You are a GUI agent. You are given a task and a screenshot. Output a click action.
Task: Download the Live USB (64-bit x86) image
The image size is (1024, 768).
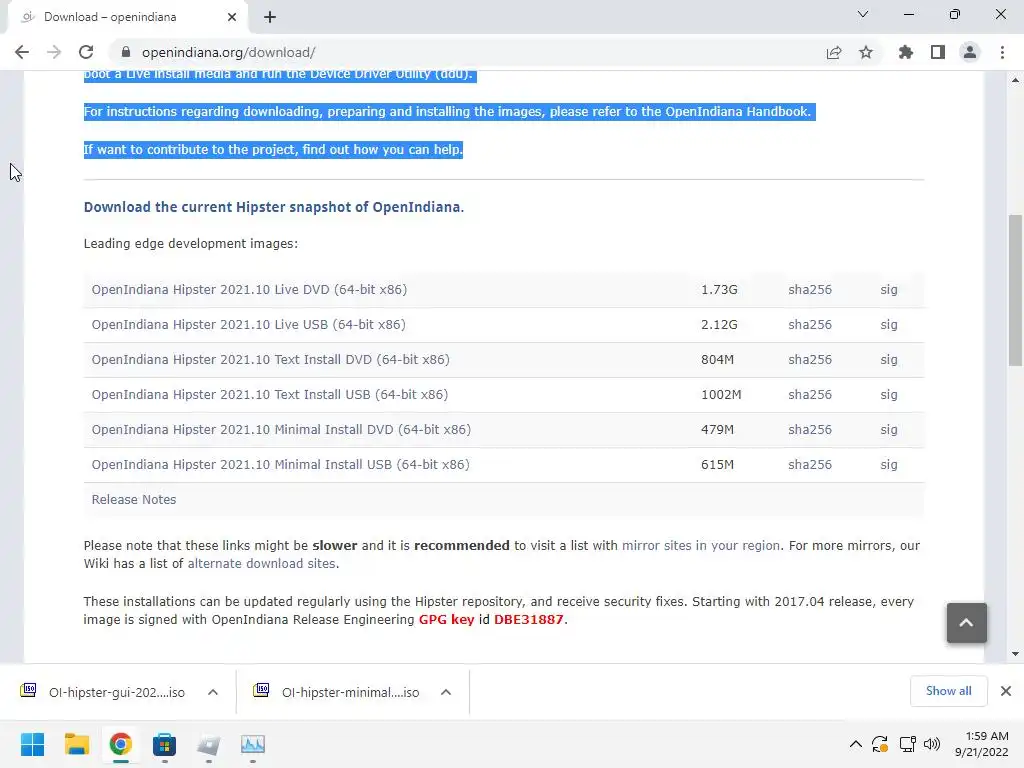(249, 325)
